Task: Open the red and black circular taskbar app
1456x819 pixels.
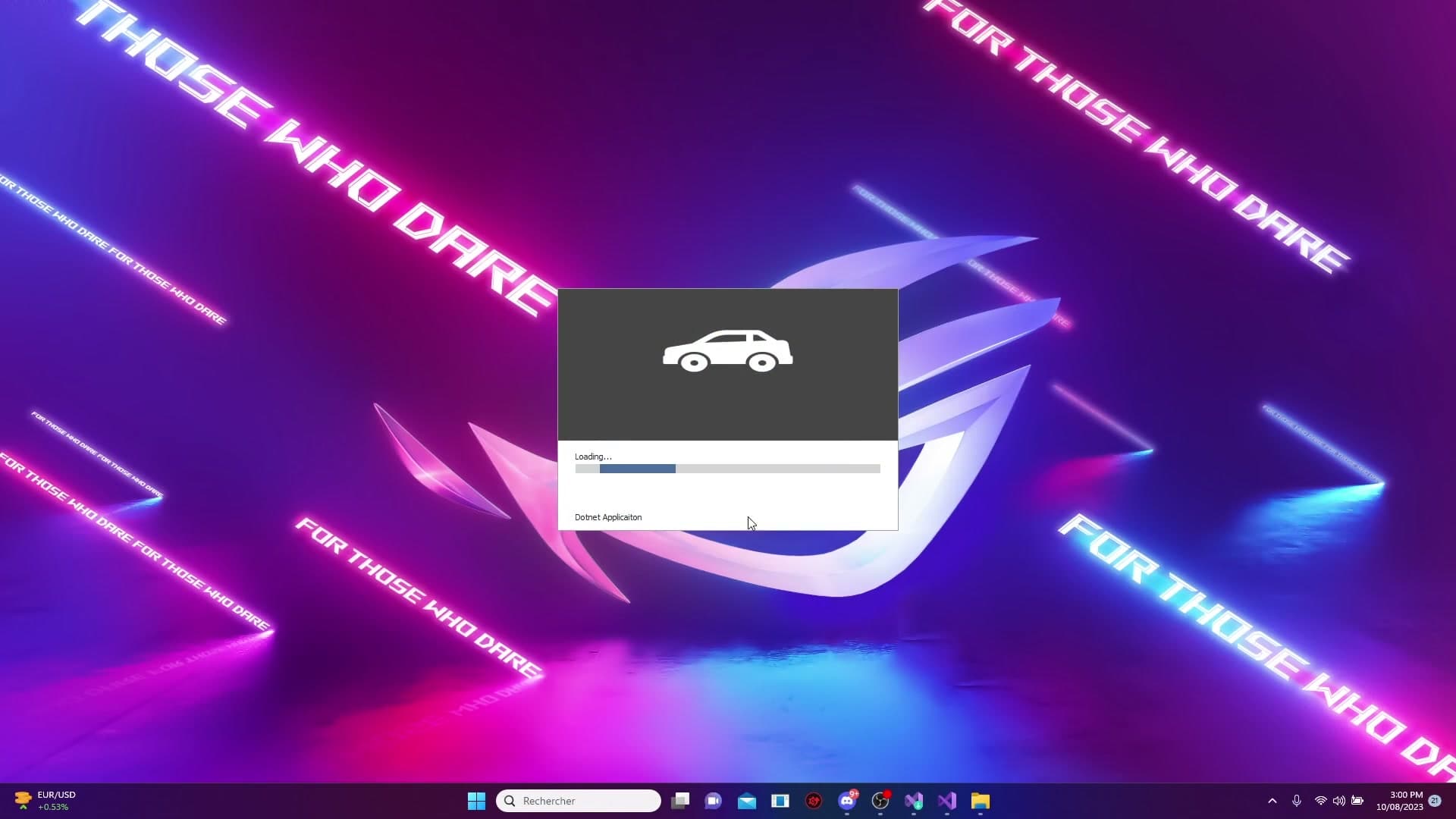Action: point(814,801)
